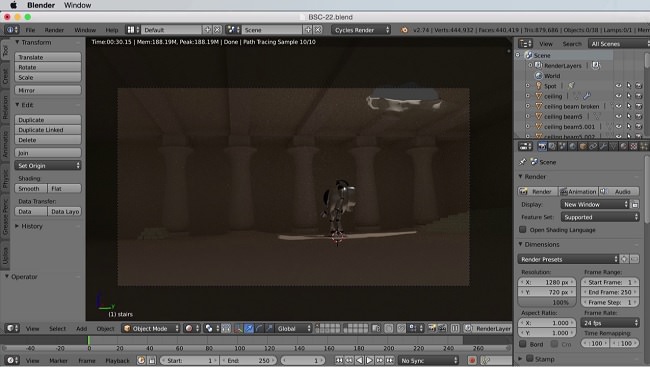Open the Set Origin dropdown
The image size is (650, 367).
[48, 165]
